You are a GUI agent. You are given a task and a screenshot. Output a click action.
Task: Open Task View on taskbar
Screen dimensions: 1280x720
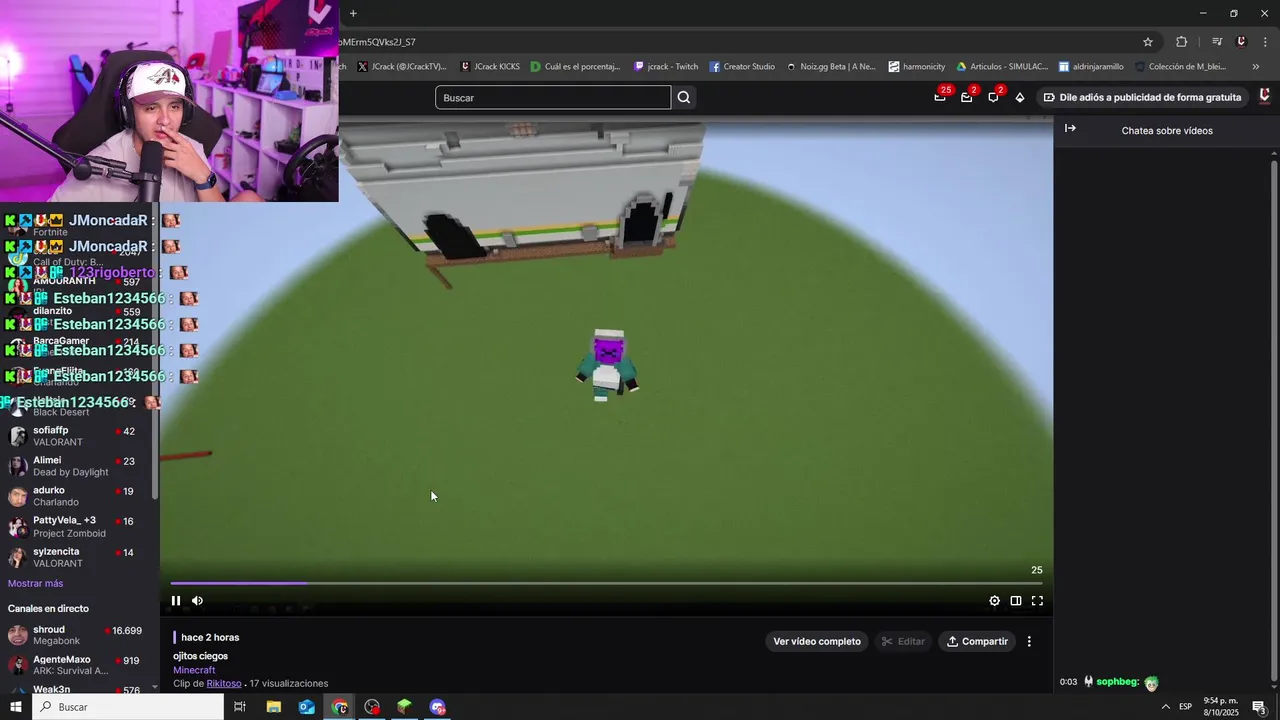240,707
